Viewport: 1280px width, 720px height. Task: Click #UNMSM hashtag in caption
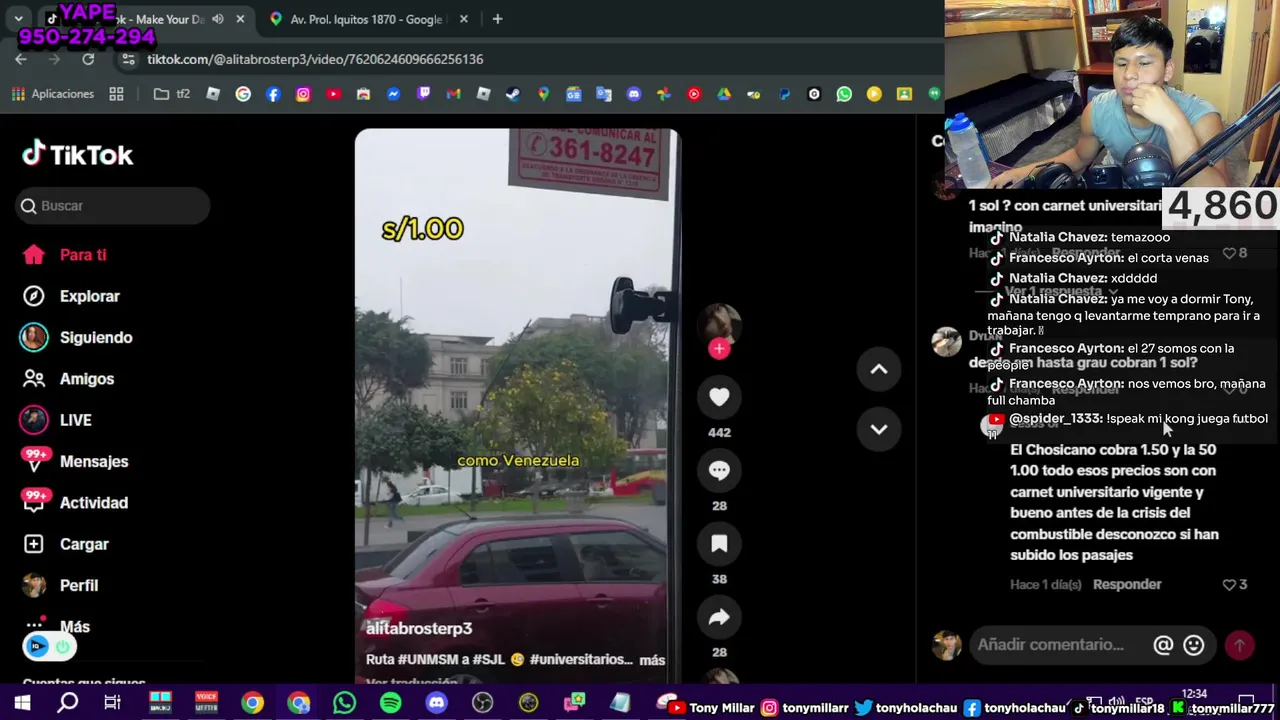(425, 660)
